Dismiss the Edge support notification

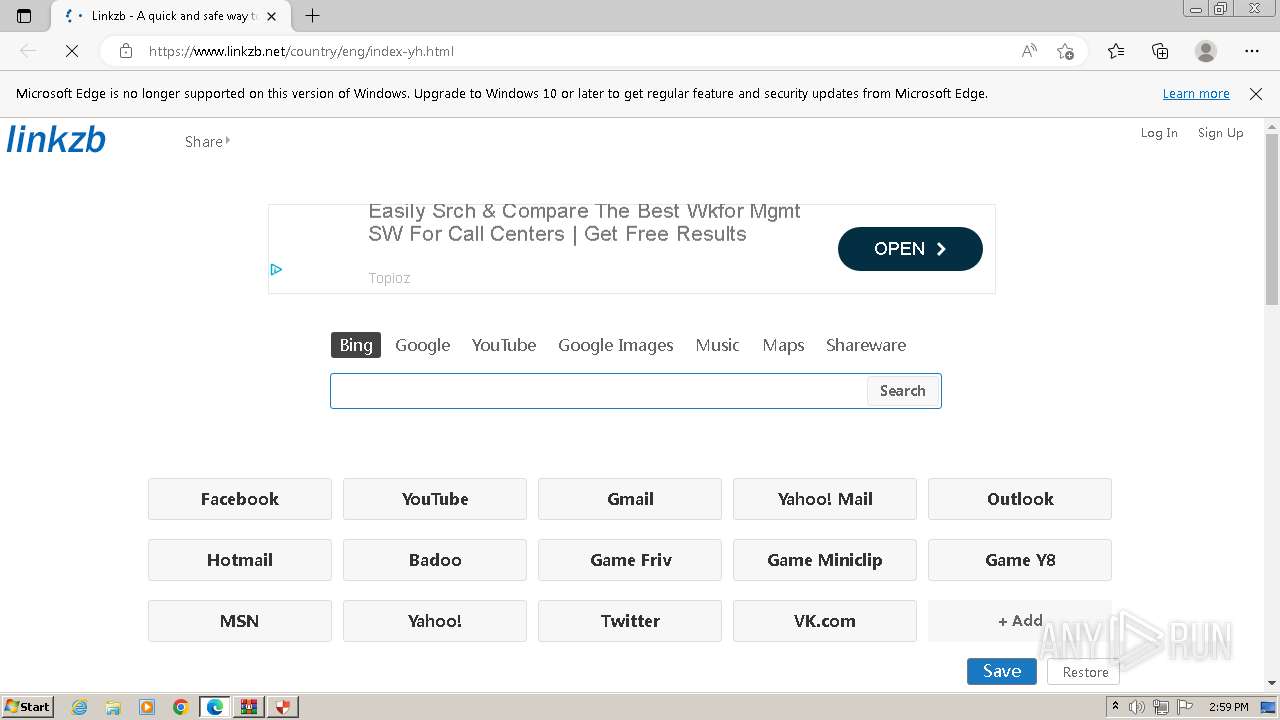(1256, 94)
